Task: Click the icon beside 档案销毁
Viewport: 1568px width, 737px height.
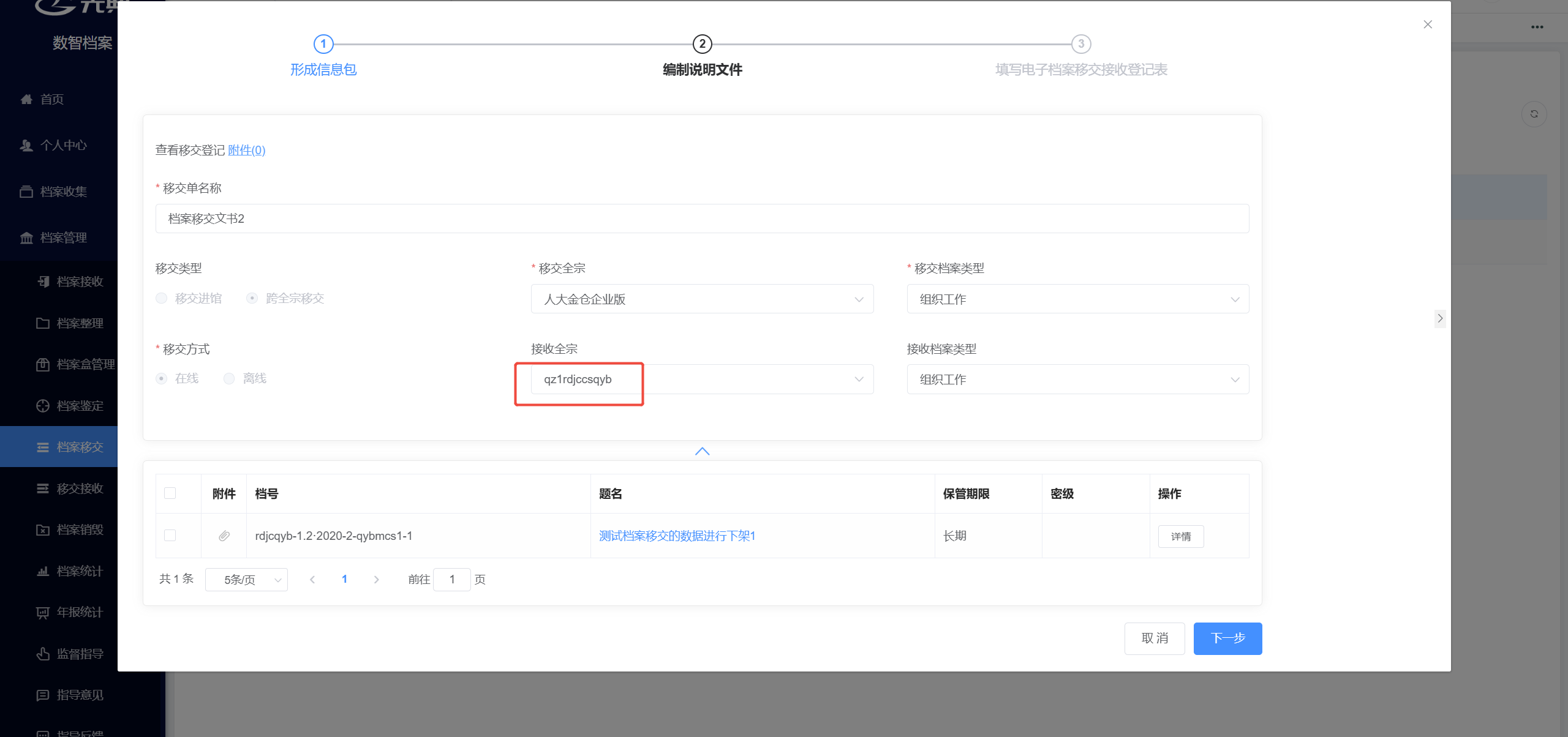Action: pos(43,529)
